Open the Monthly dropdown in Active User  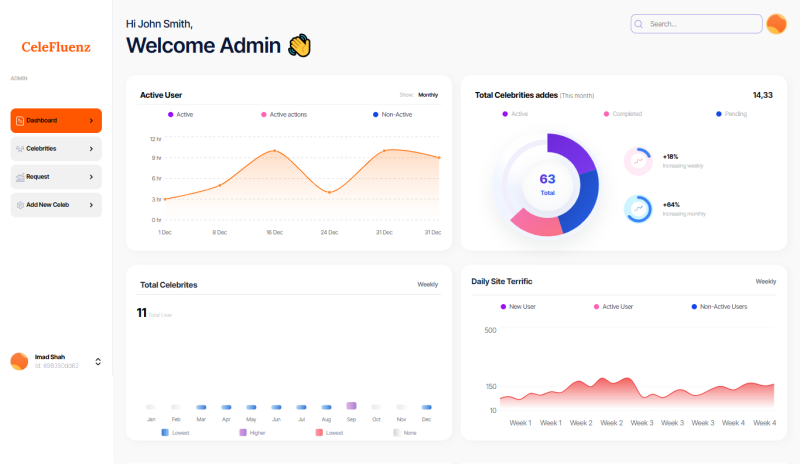tap(428, 95)
